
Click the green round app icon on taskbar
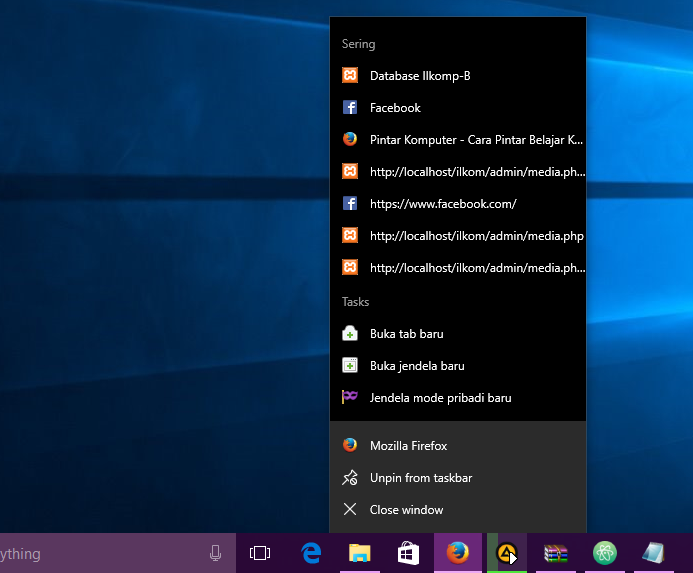pyautogui.click(x=605, y=553)
